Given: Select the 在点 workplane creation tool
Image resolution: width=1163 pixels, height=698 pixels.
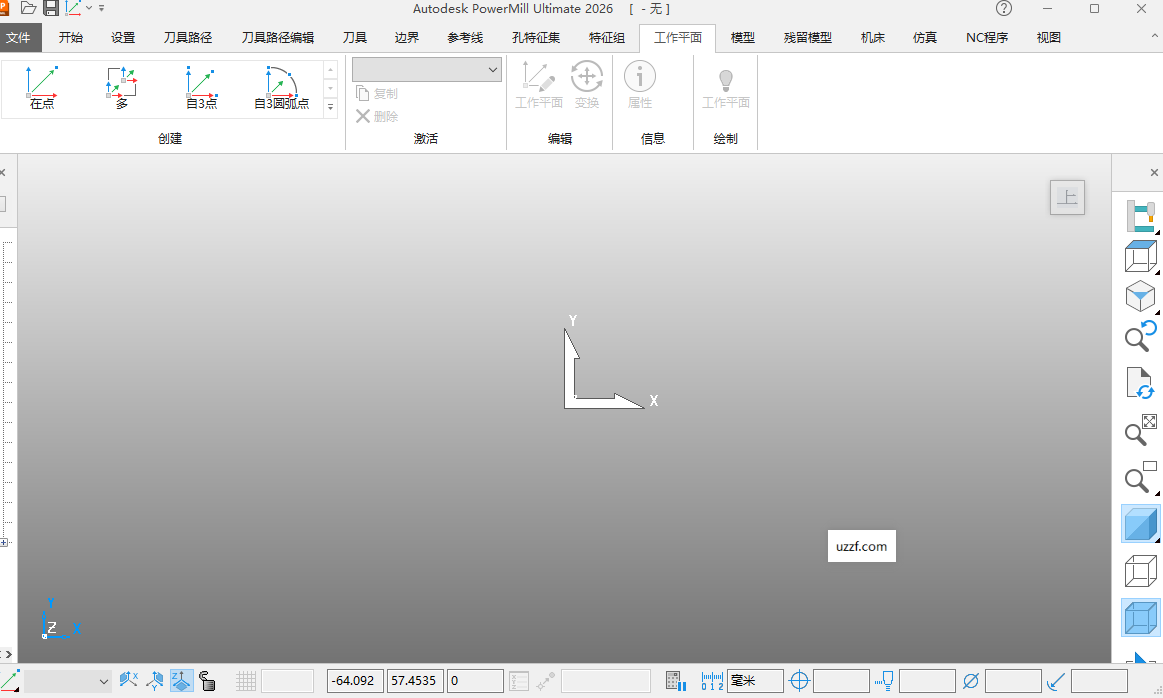Looking at the screenshot, I should click(x=41, y=88).
